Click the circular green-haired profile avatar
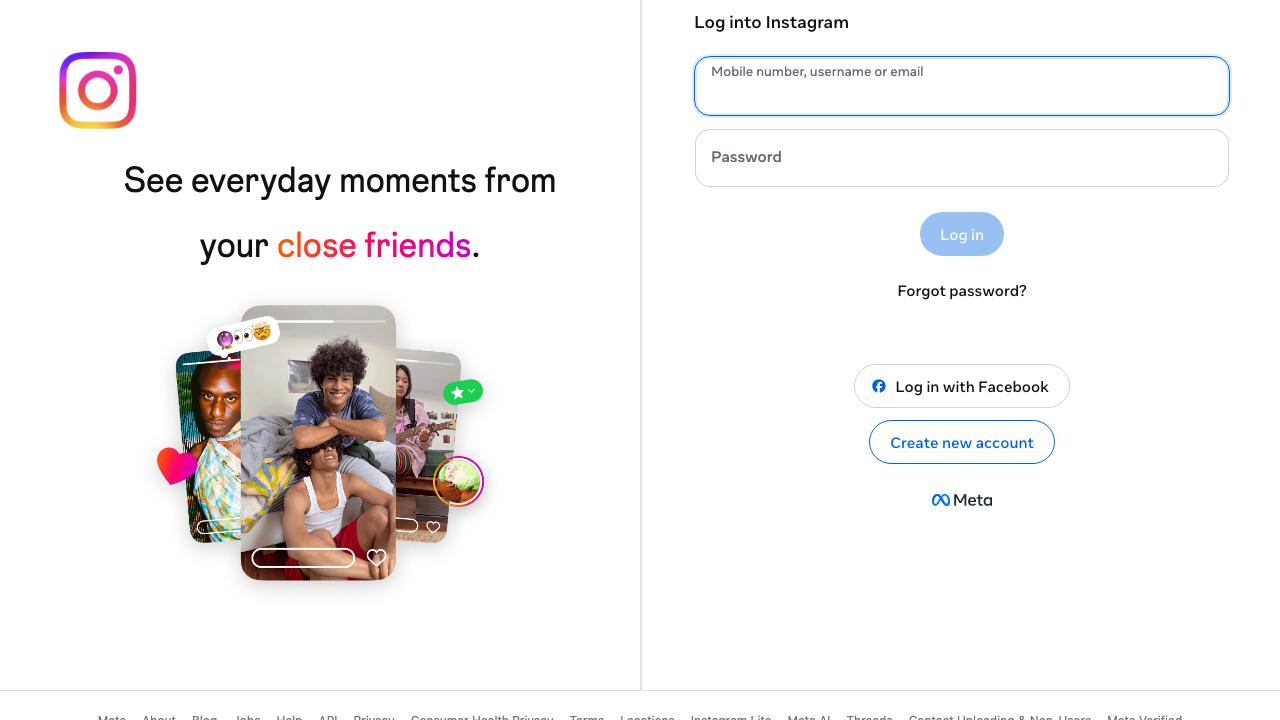Screen dimensions: 1280x720 coord(459,482)
